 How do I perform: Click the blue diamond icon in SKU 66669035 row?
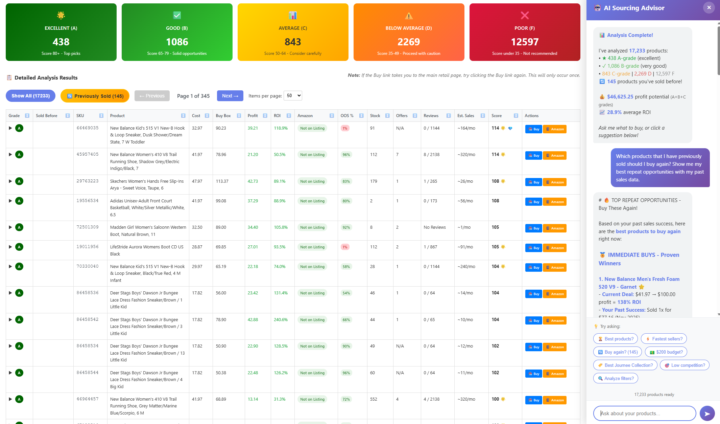click(x=510, y=128)
